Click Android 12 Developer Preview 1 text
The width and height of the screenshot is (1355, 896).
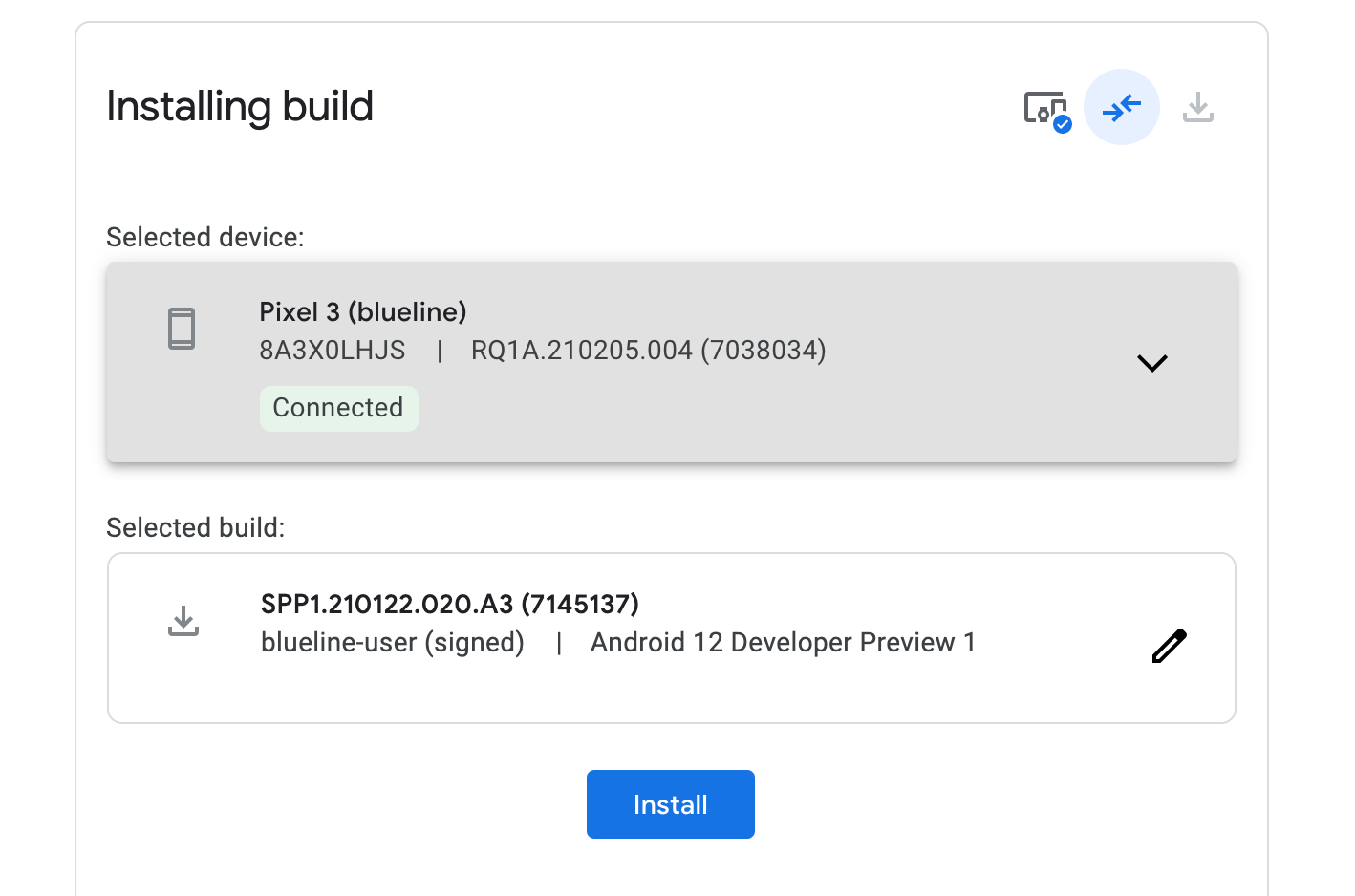783,643
